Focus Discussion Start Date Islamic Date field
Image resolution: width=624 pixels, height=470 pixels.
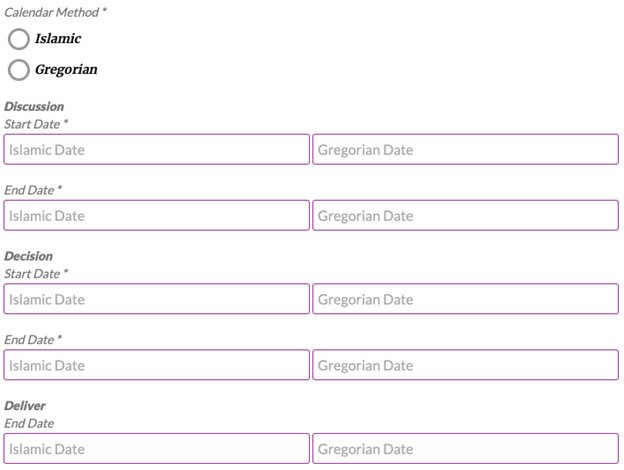point(156,150)
